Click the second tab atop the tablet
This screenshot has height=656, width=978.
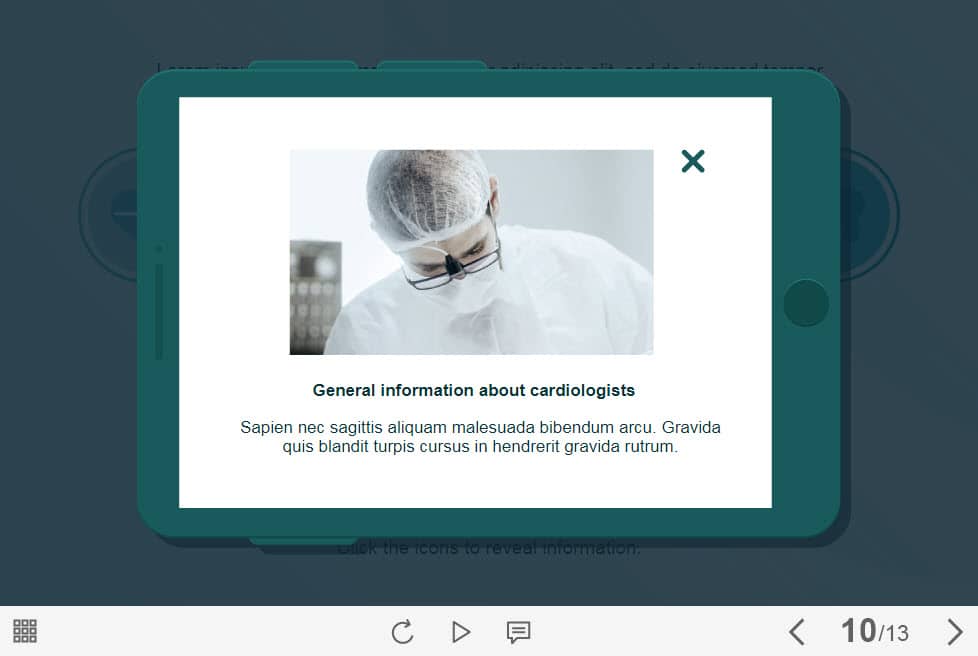[431, 66]
